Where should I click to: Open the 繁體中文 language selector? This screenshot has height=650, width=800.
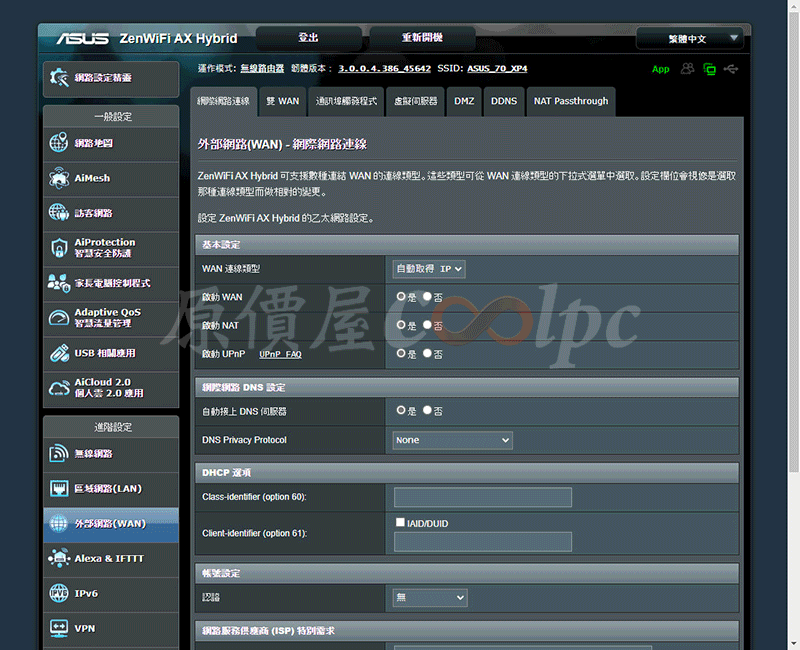690,39
